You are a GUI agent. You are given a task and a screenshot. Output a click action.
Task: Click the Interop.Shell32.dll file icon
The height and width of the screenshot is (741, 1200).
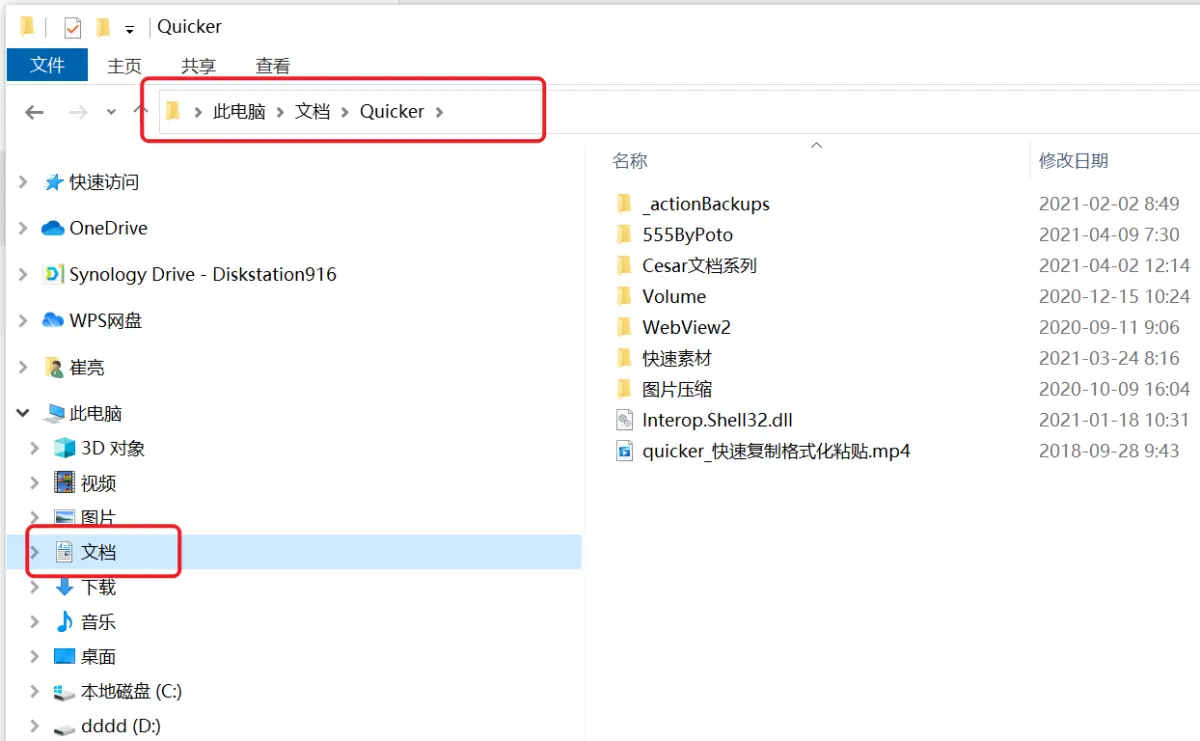coord(625,420)
